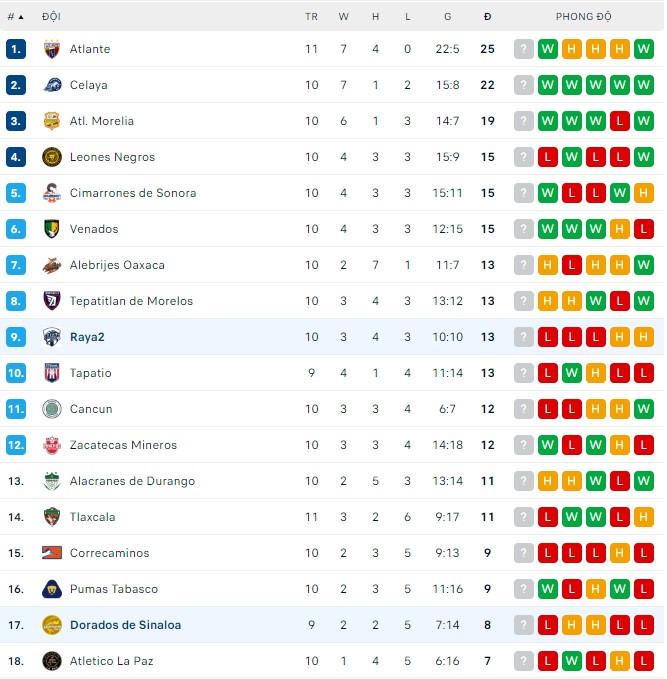
Task: Click the Venados team shield icon
Action: pyautogui.click(x=52, y=229)
